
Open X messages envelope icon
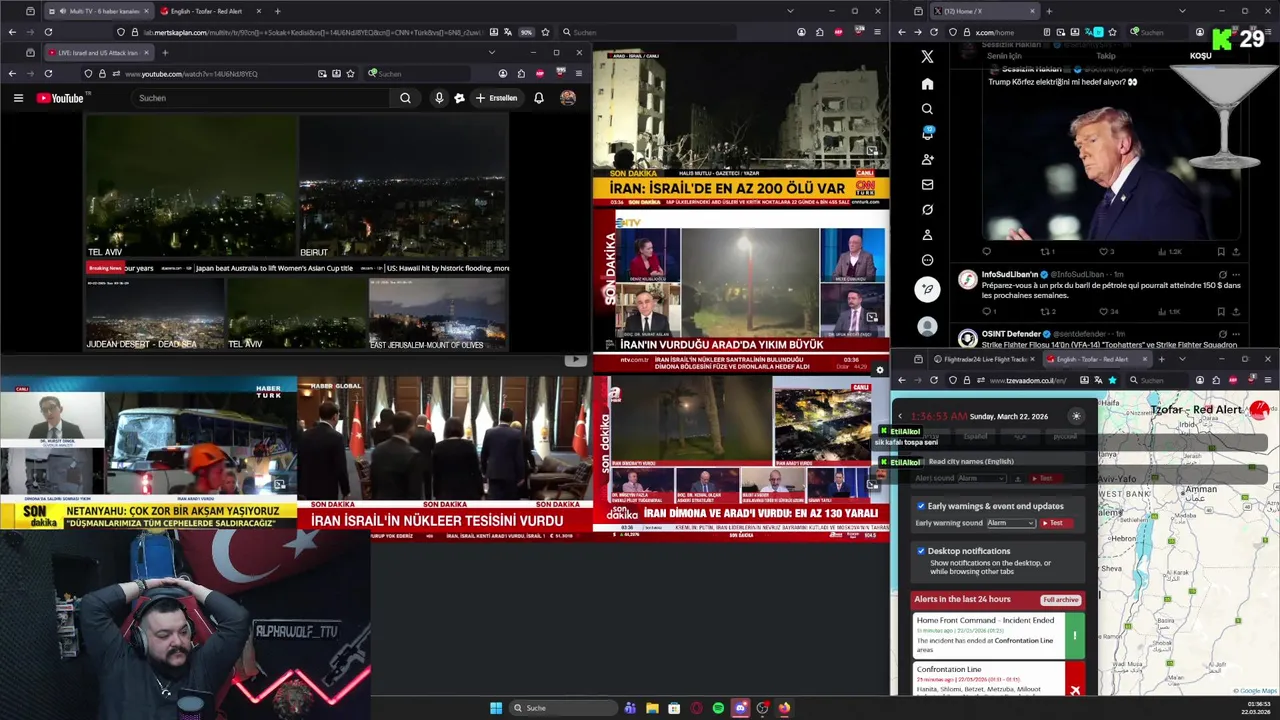pyautogui.click(x=927, y=184)
